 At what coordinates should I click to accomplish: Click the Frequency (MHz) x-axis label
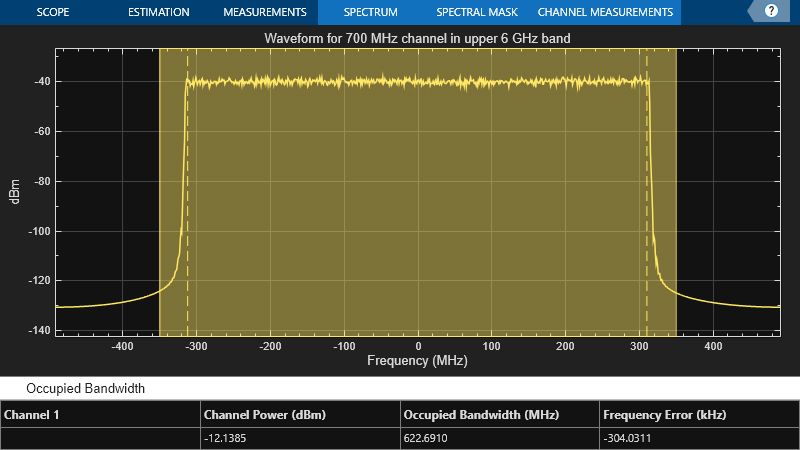click(417, 360)
